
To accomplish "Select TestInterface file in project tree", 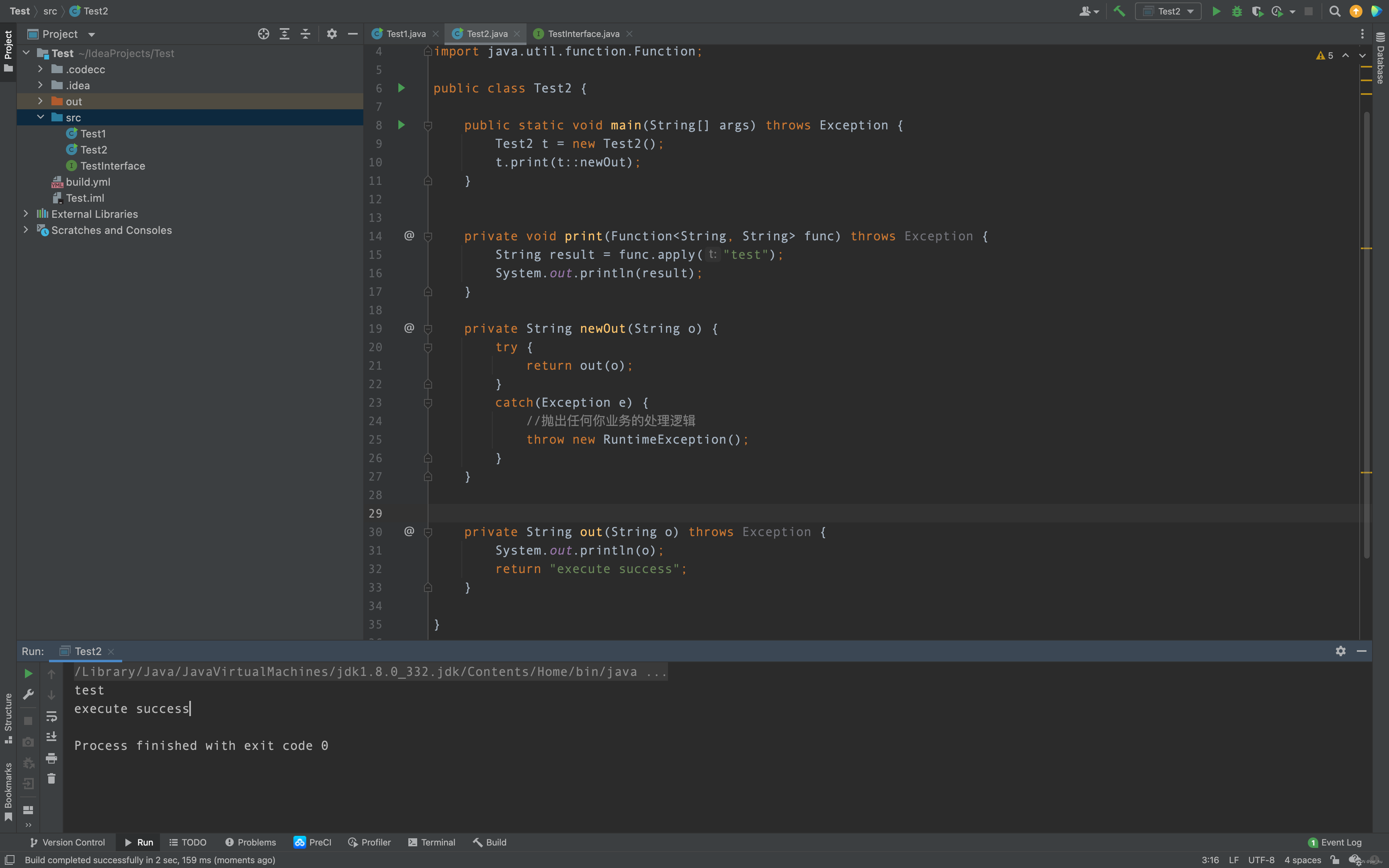I will [x=113, y=166].
